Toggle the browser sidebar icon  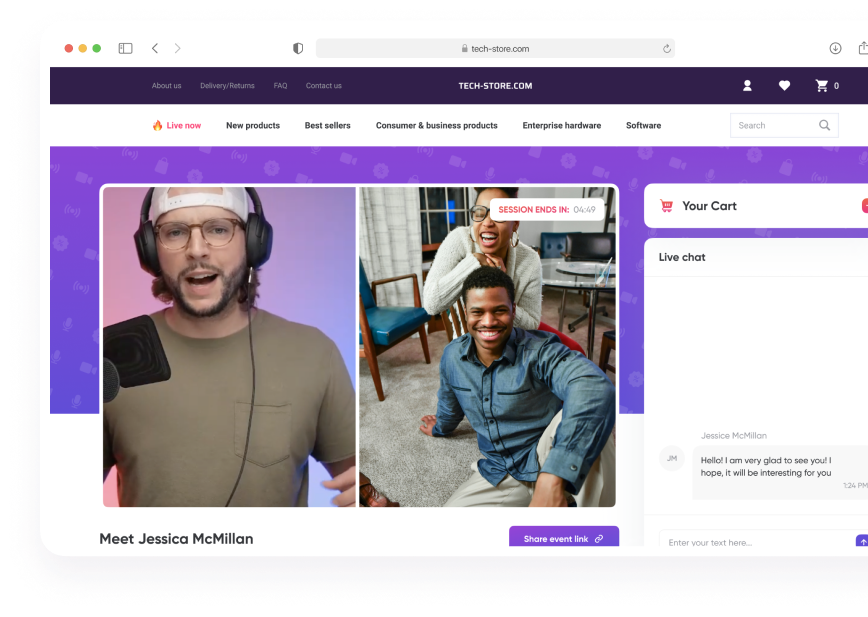pos(126,49)
